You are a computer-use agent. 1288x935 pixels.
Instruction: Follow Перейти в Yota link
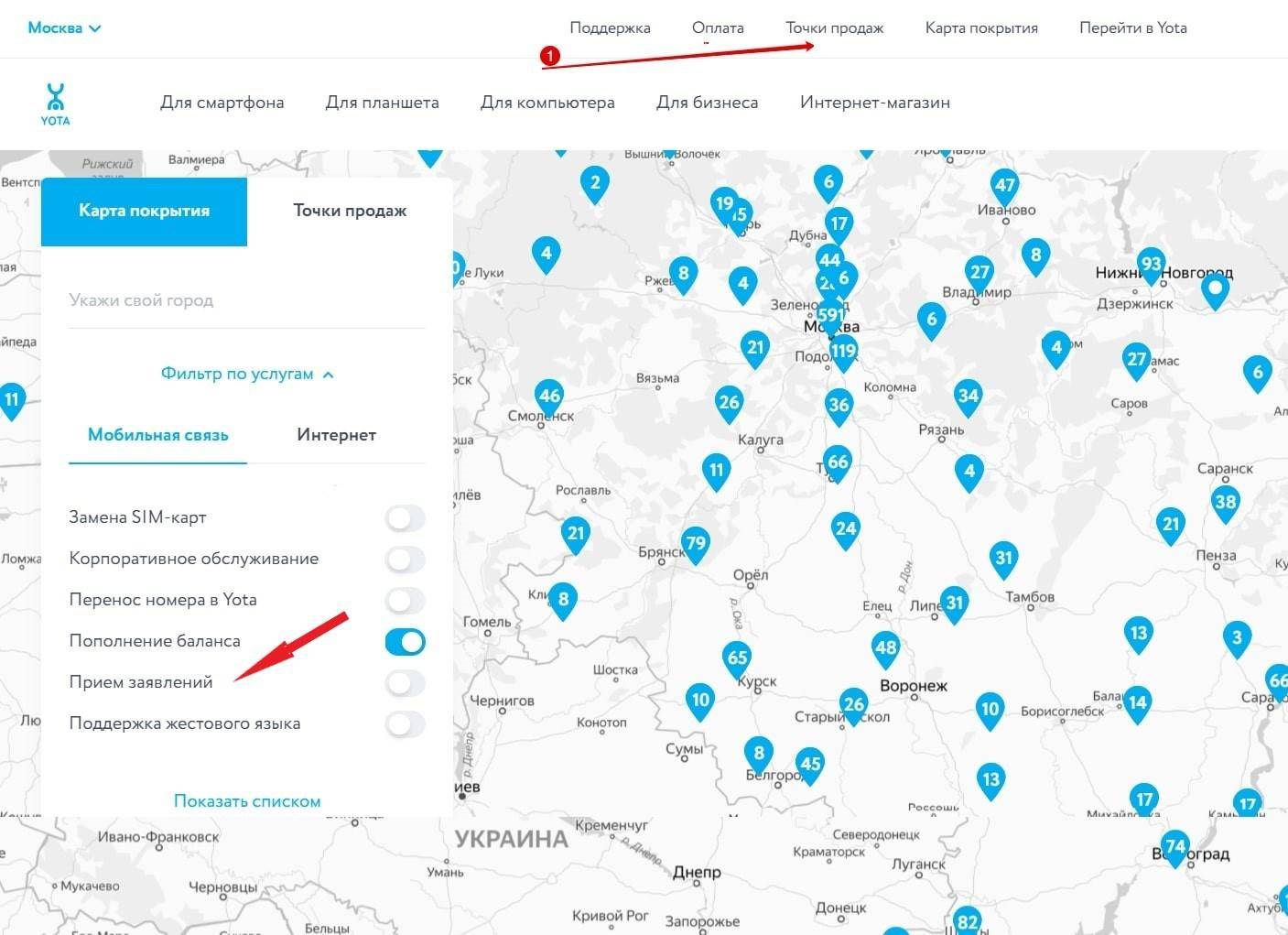click(x=1133, y=27)
